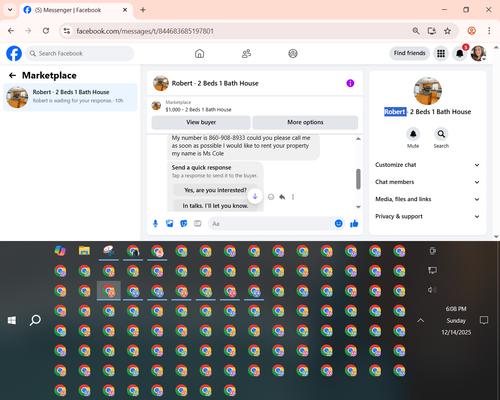
Task: Expand the Privacy & support section
Action: click(x=427, y=216)
